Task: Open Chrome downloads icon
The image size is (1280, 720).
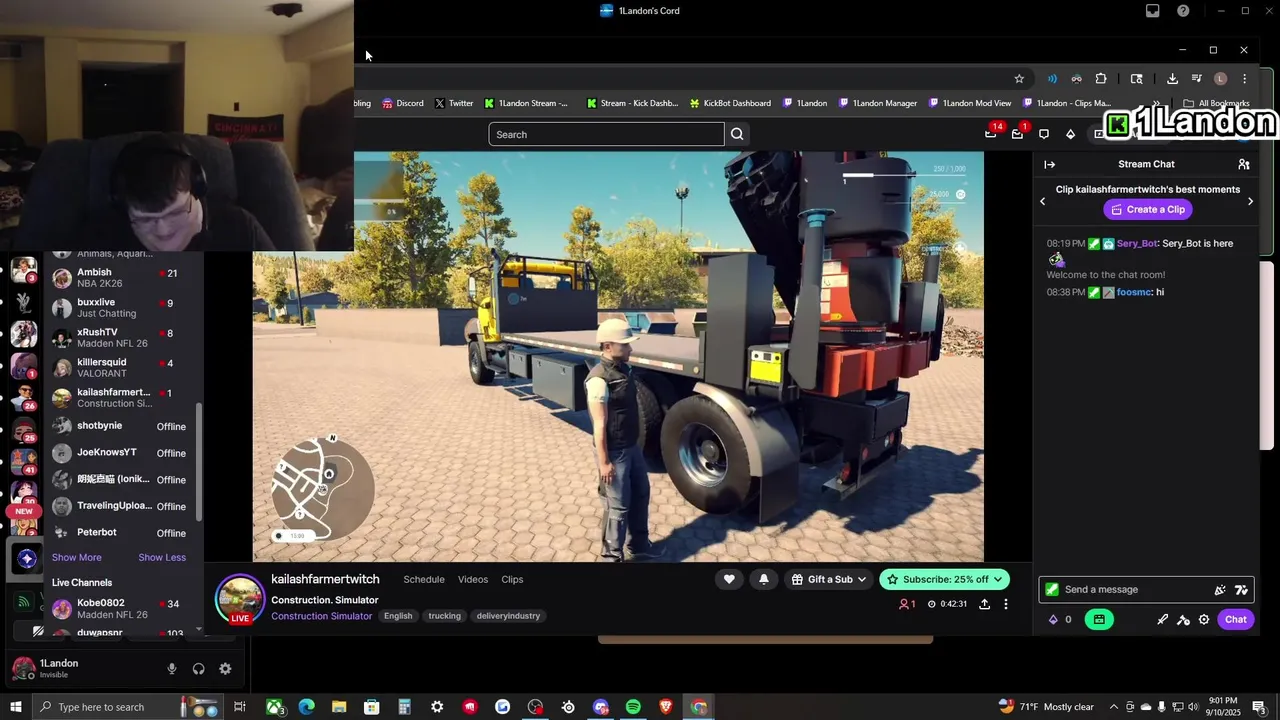Action: click(1172, 79)
